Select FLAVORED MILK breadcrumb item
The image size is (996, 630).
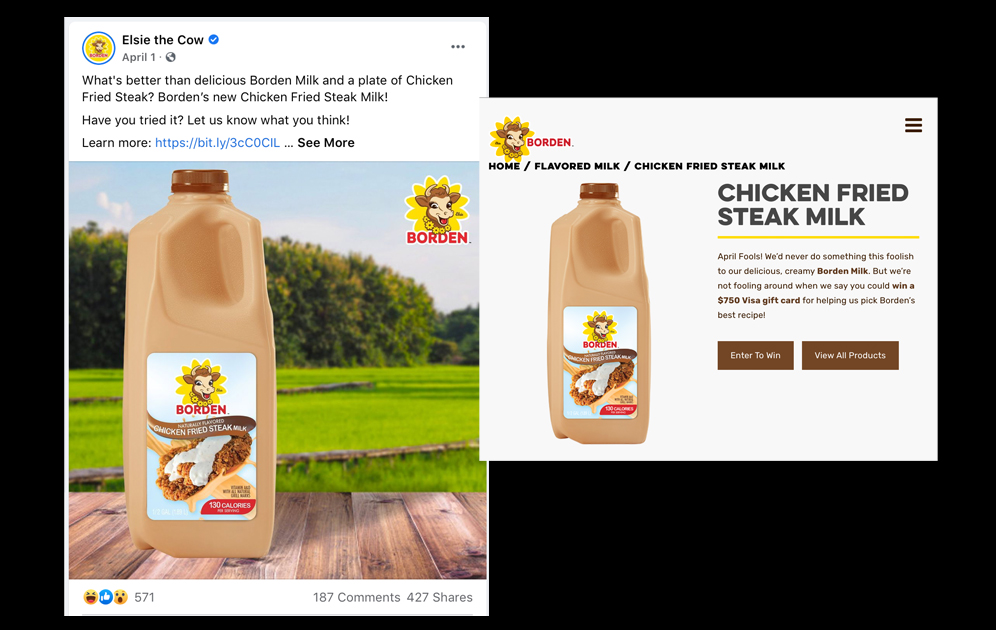click(577, 166)
